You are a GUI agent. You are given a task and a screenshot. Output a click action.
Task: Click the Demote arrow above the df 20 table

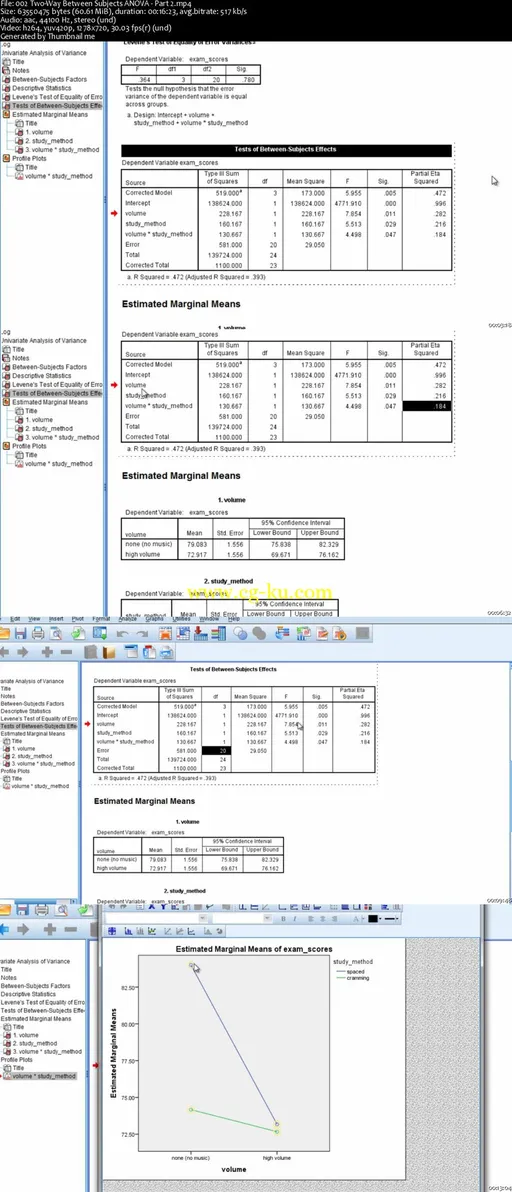point(23,652)
